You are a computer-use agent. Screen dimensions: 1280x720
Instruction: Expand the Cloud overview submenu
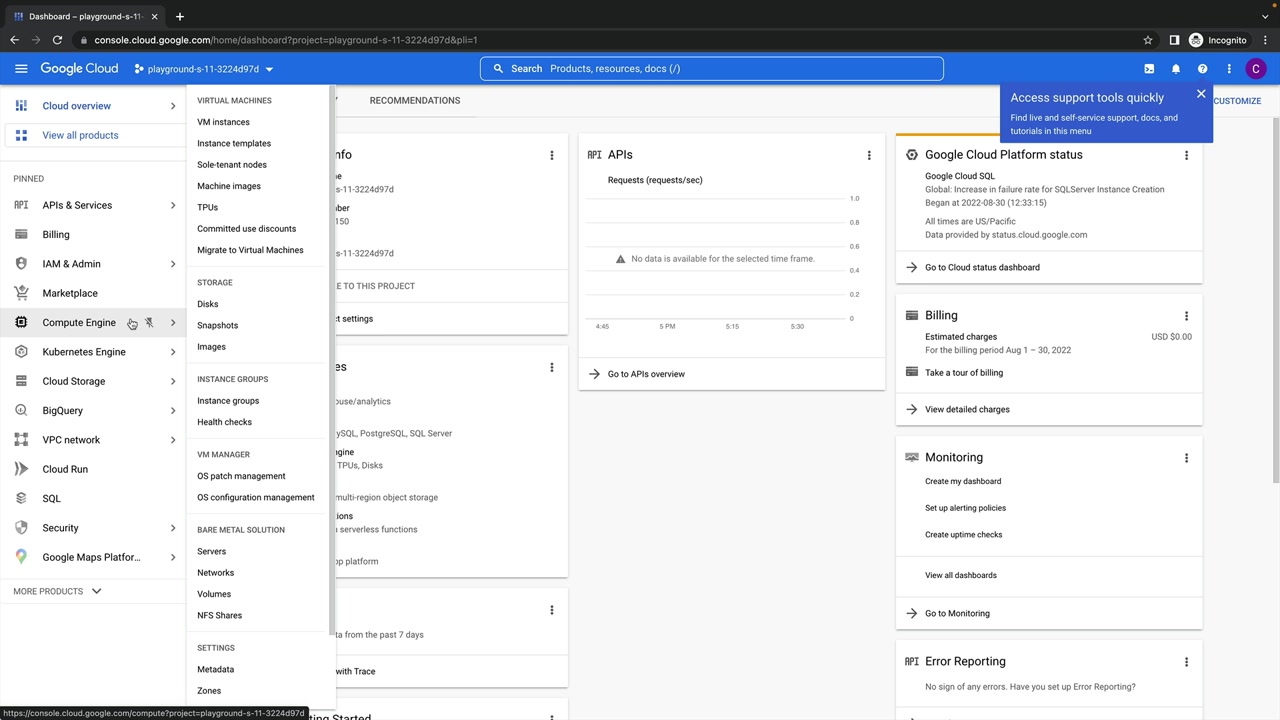173,106
